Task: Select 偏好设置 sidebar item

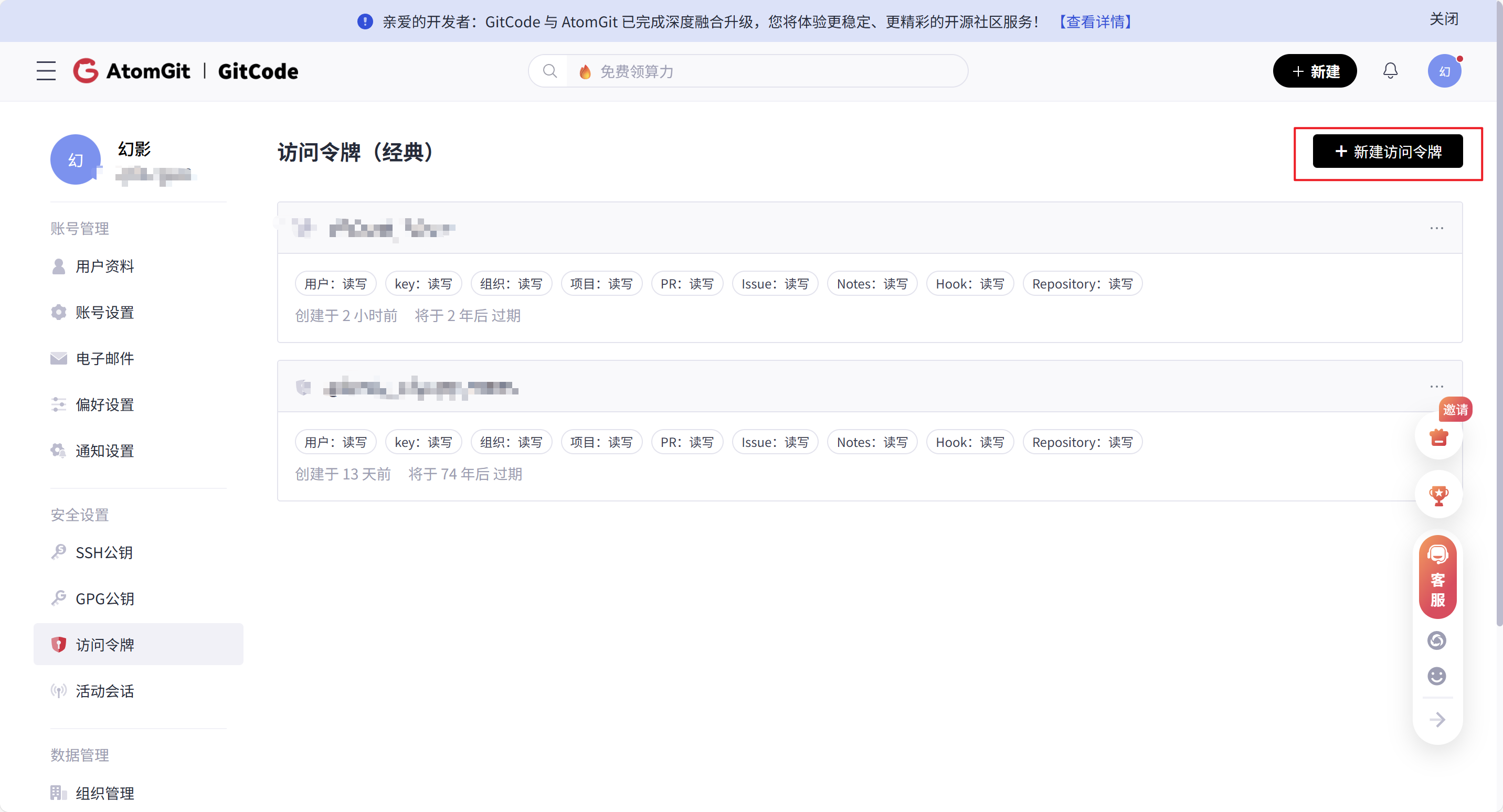Action: point(104,405)
